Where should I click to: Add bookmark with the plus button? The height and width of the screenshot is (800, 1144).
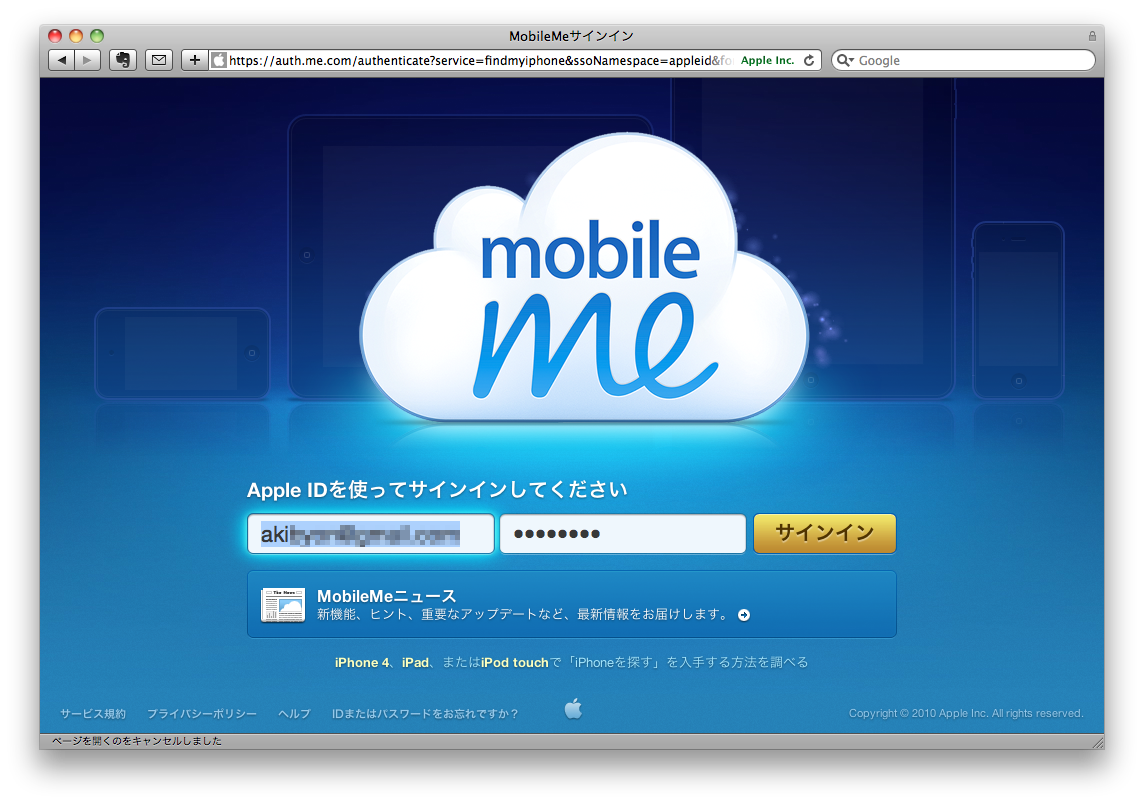(194, 61)
